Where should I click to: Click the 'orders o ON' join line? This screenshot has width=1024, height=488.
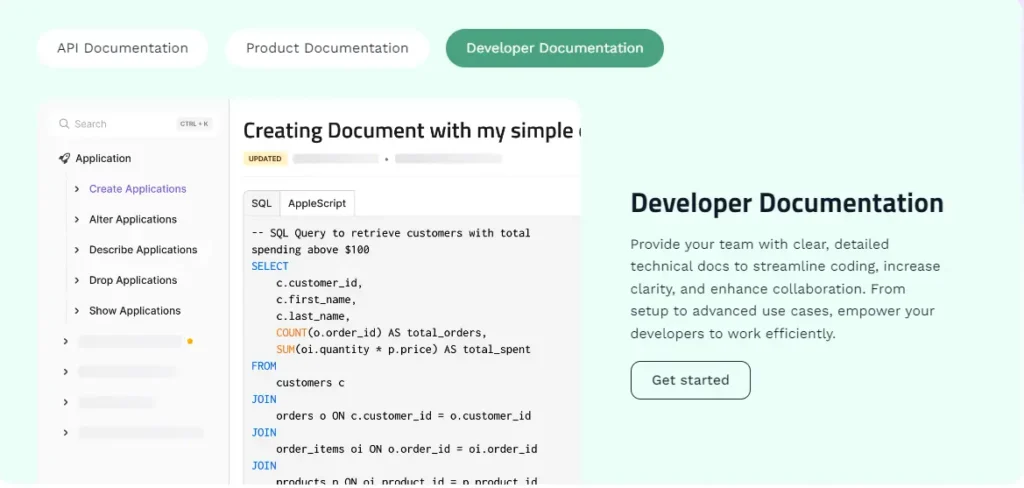coord(403,416)
